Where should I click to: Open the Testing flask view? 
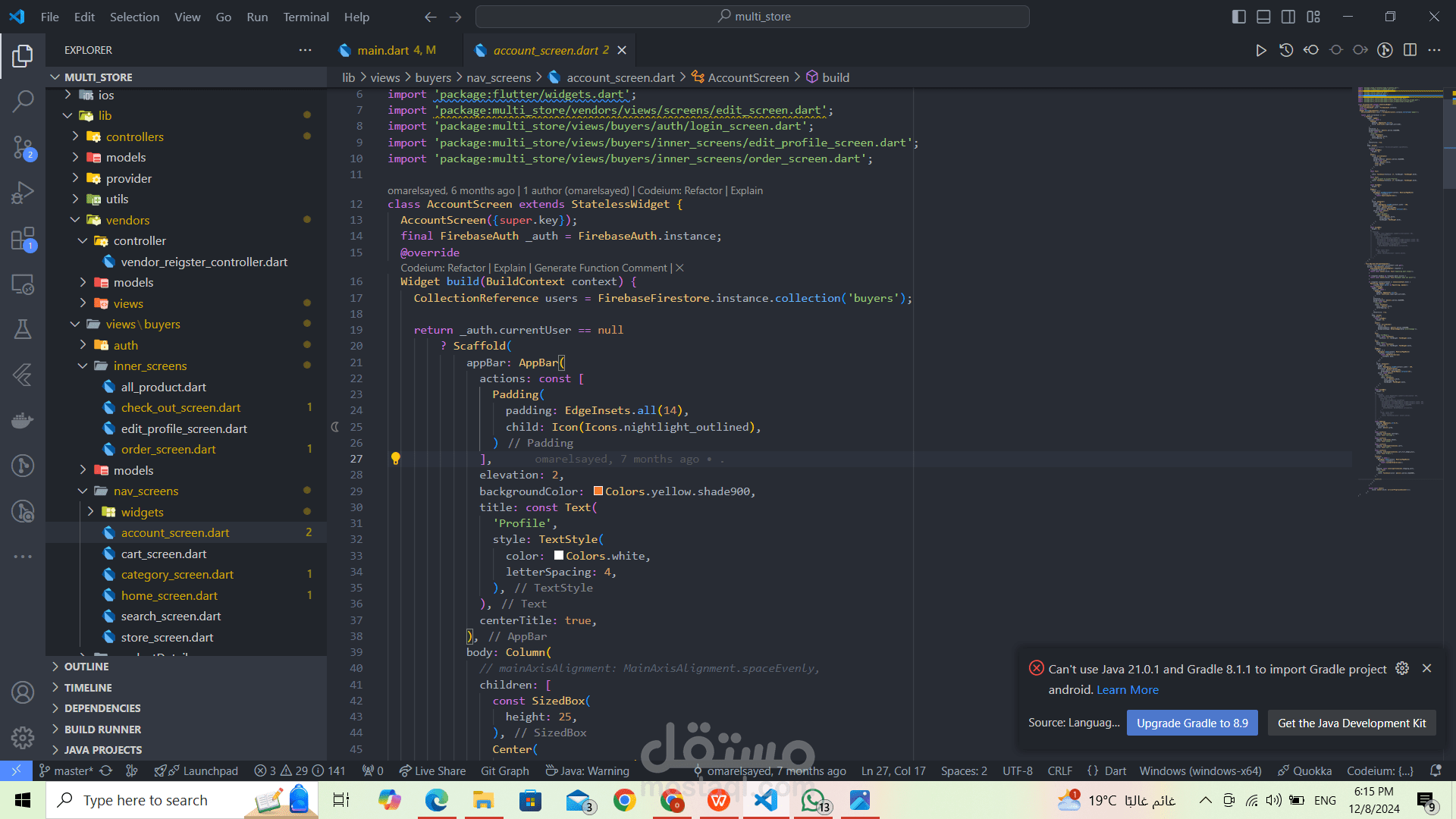click(23, 328)
